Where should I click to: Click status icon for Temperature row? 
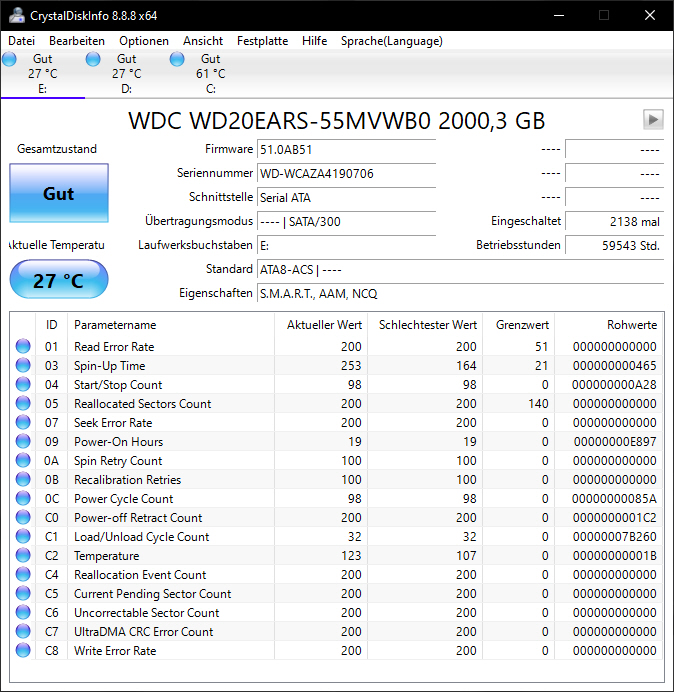point(23,555)
